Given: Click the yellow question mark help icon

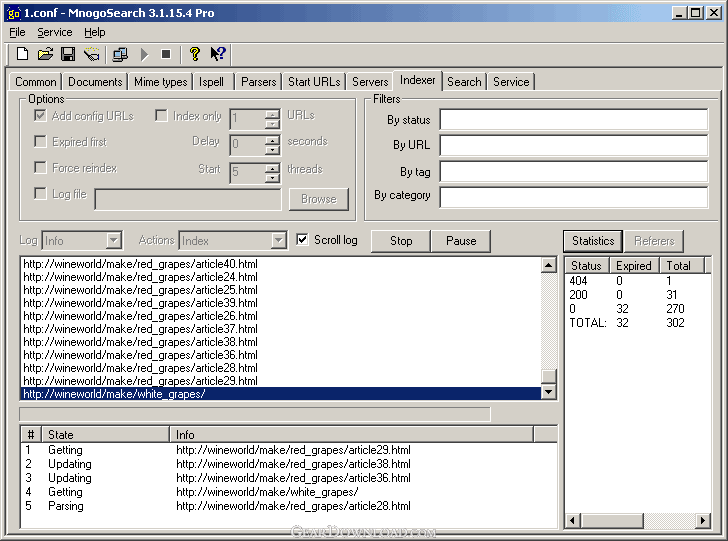Looking at the screenshot, I should [x=195, y=54].
